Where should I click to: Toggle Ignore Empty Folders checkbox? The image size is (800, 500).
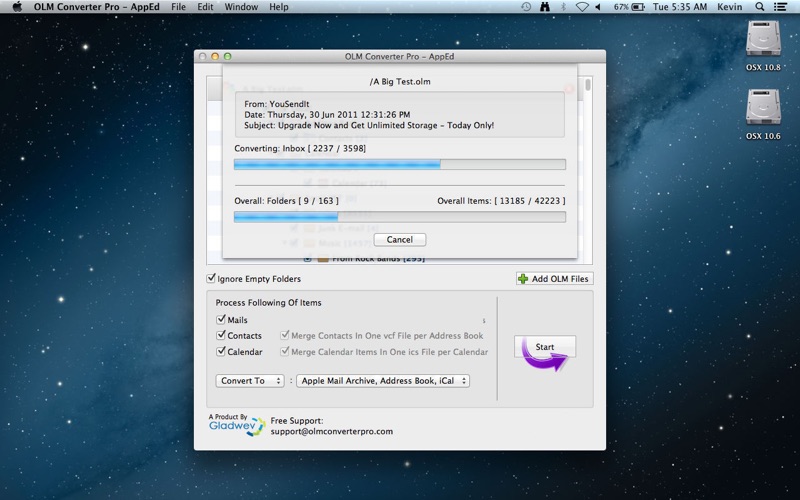click(x=211, y=278)
